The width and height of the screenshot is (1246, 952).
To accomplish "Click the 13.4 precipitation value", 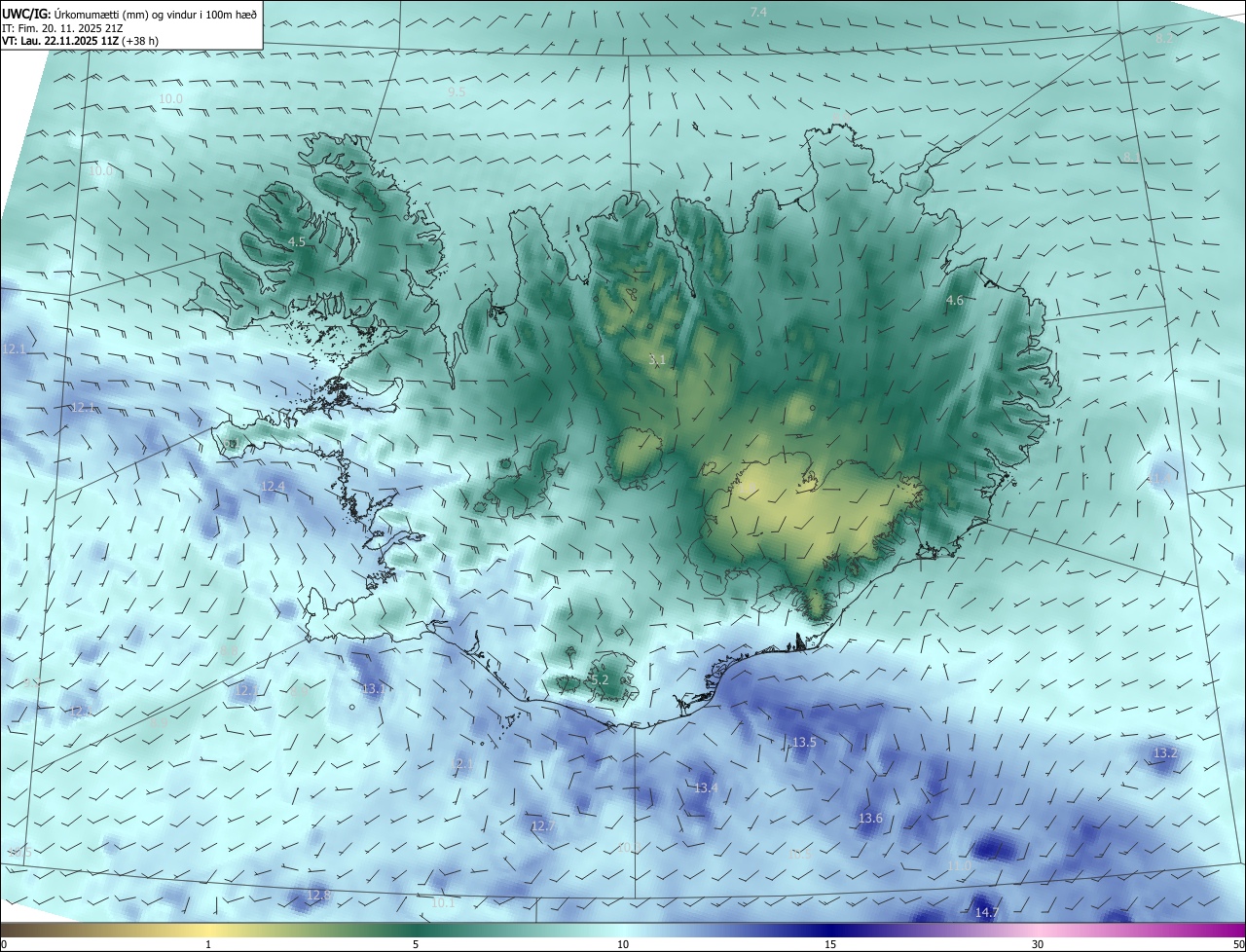I will 706,787.
